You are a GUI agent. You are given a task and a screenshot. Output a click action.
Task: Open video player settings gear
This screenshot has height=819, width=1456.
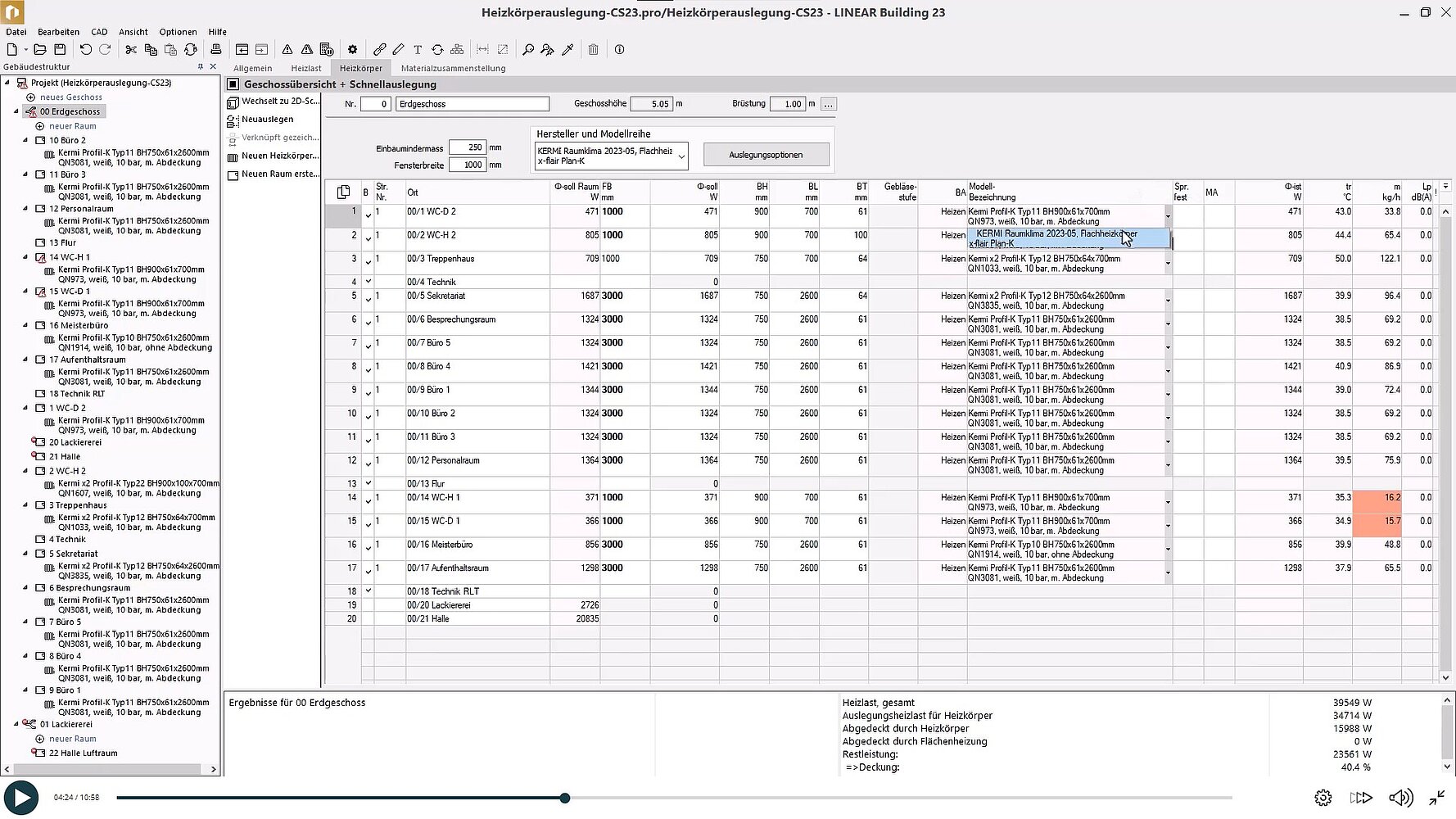[x=1323, y=798]
